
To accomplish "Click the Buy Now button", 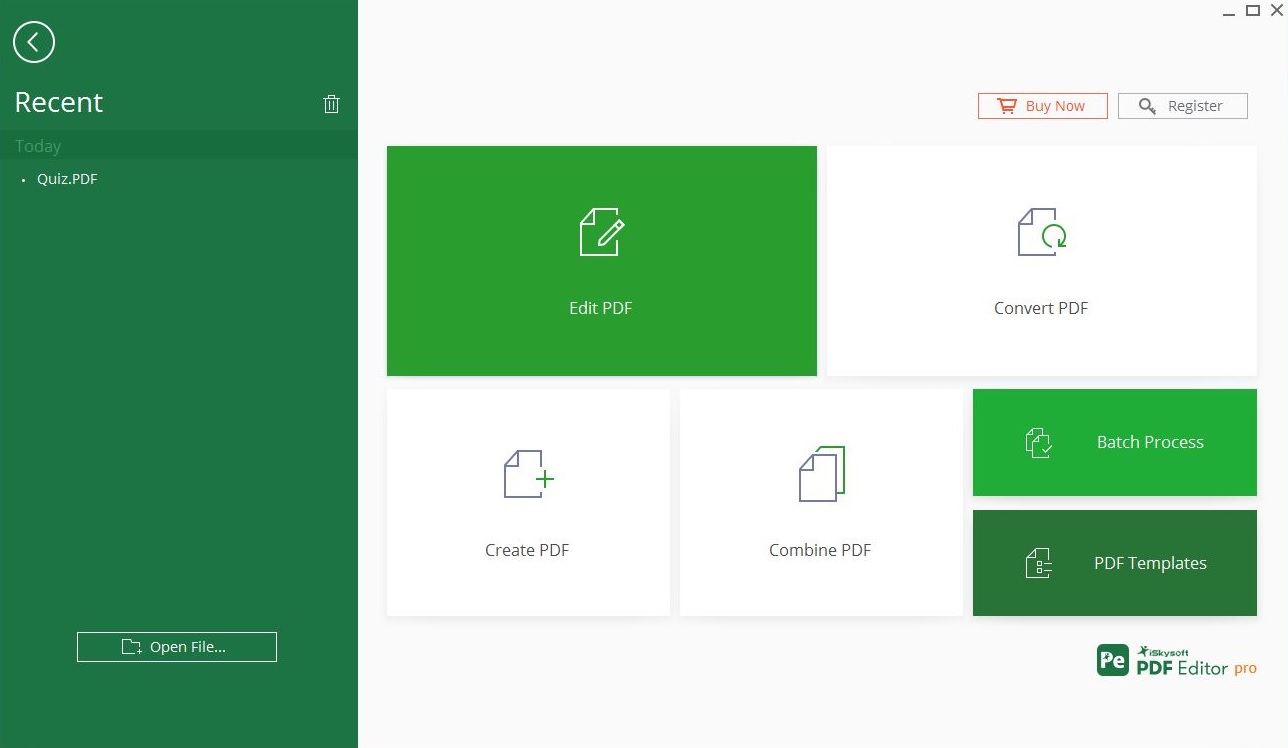I will coord(1042,105).
